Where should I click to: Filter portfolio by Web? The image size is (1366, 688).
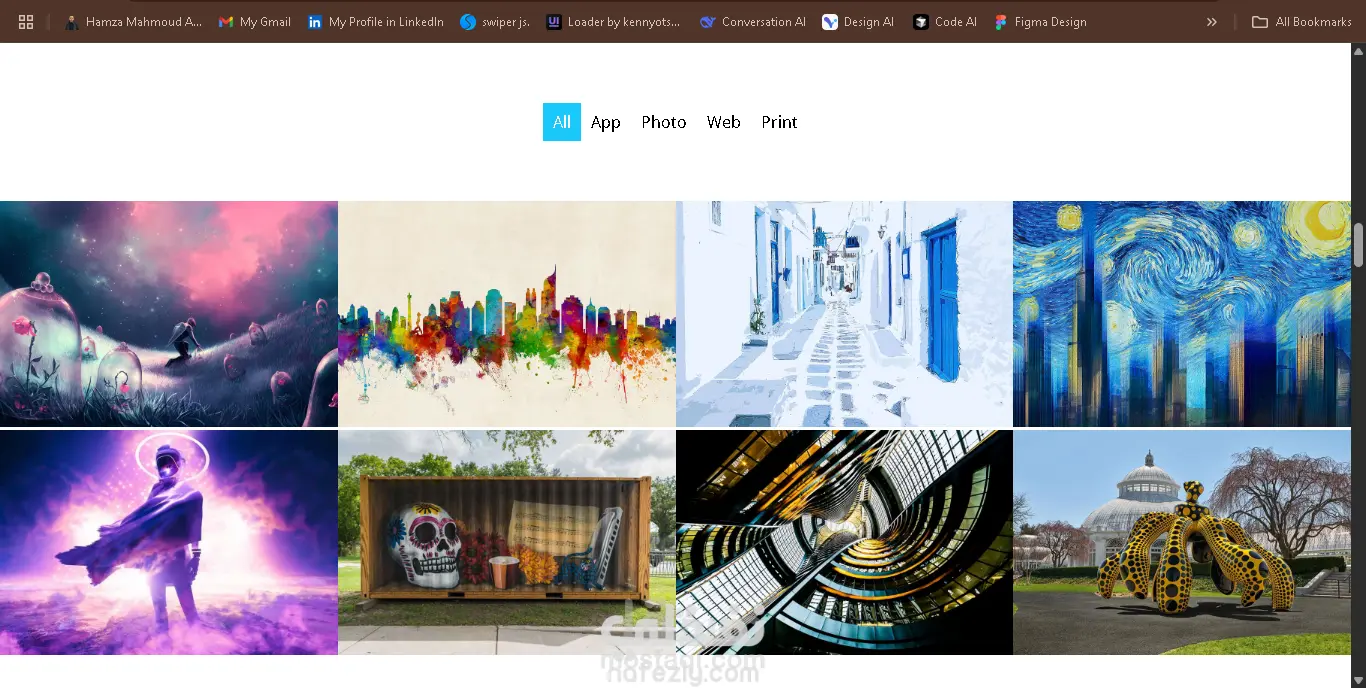[x=724, y=122]
